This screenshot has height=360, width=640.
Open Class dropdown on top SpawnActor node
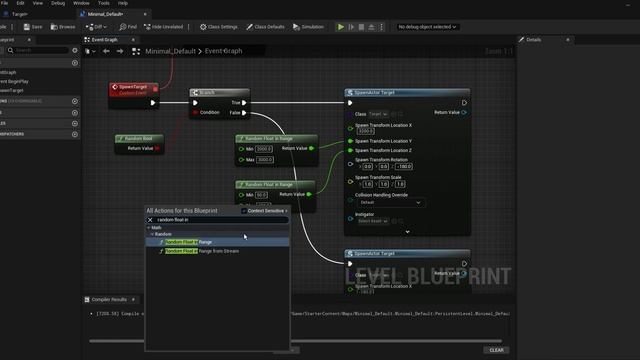378,114
